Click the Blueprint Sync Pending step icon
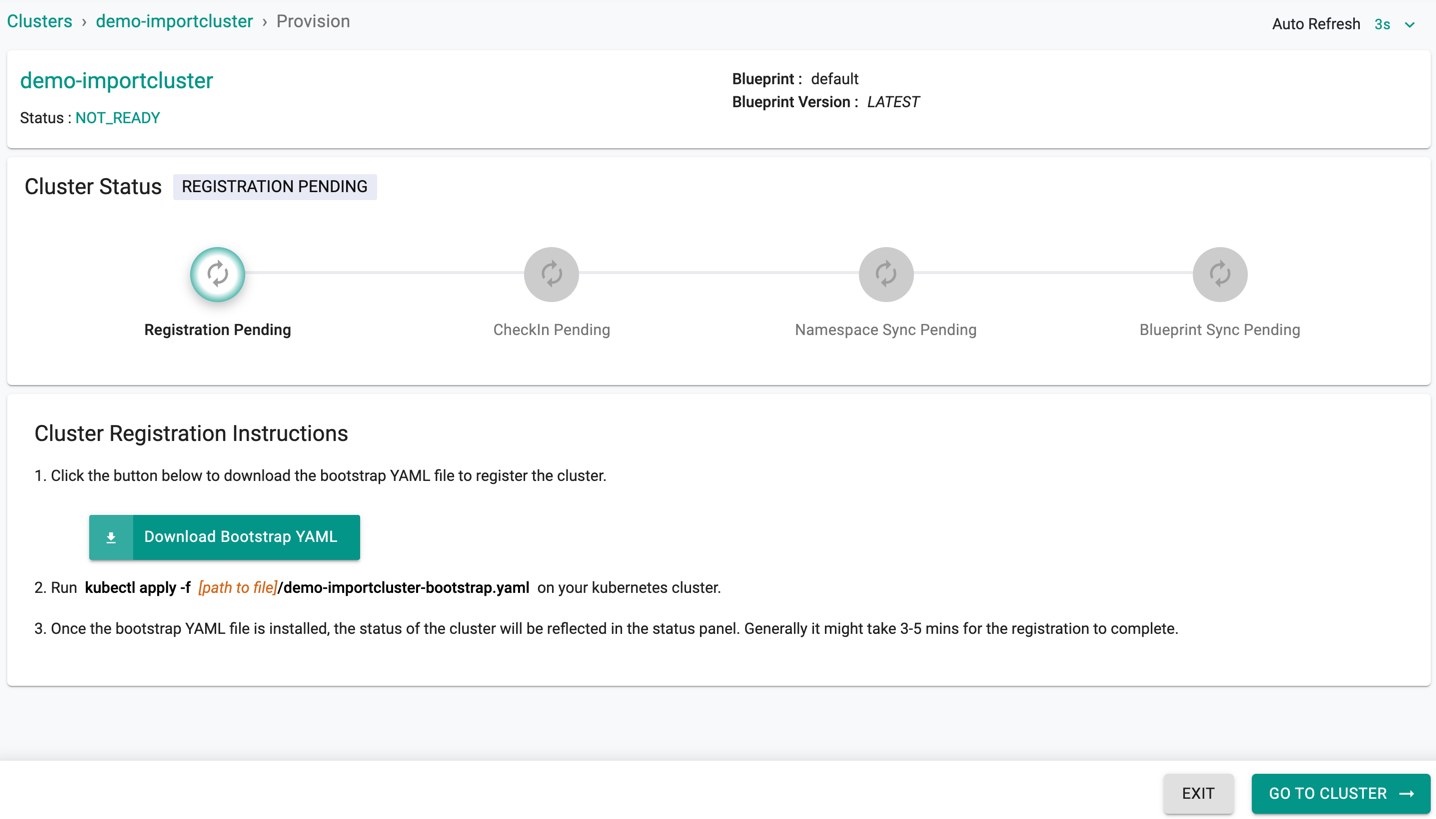This screenshot has width=1436, height=819. tap(1220, 274)
